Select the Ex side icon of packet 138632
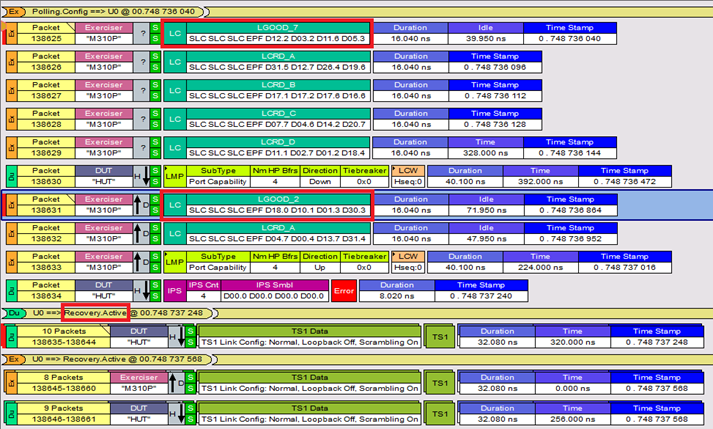The image size is (713, 429). pyautogui.click(x=11, y=234)
